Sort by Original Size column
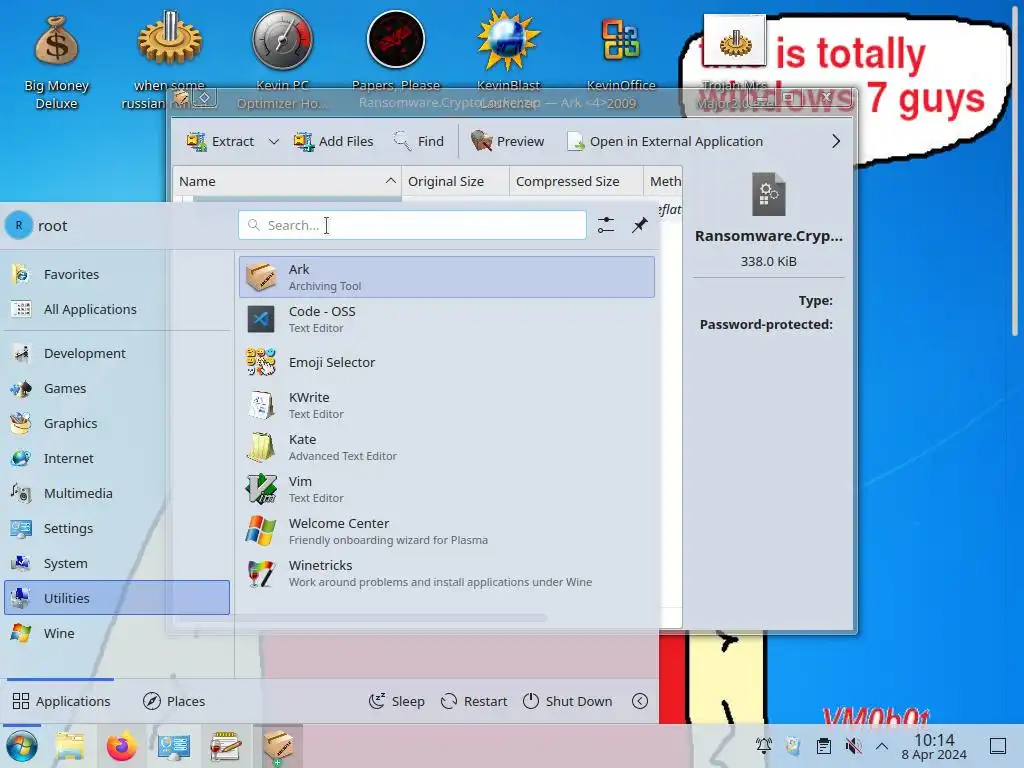Viewport: 1024px width, 768px height. coord(455,181)
